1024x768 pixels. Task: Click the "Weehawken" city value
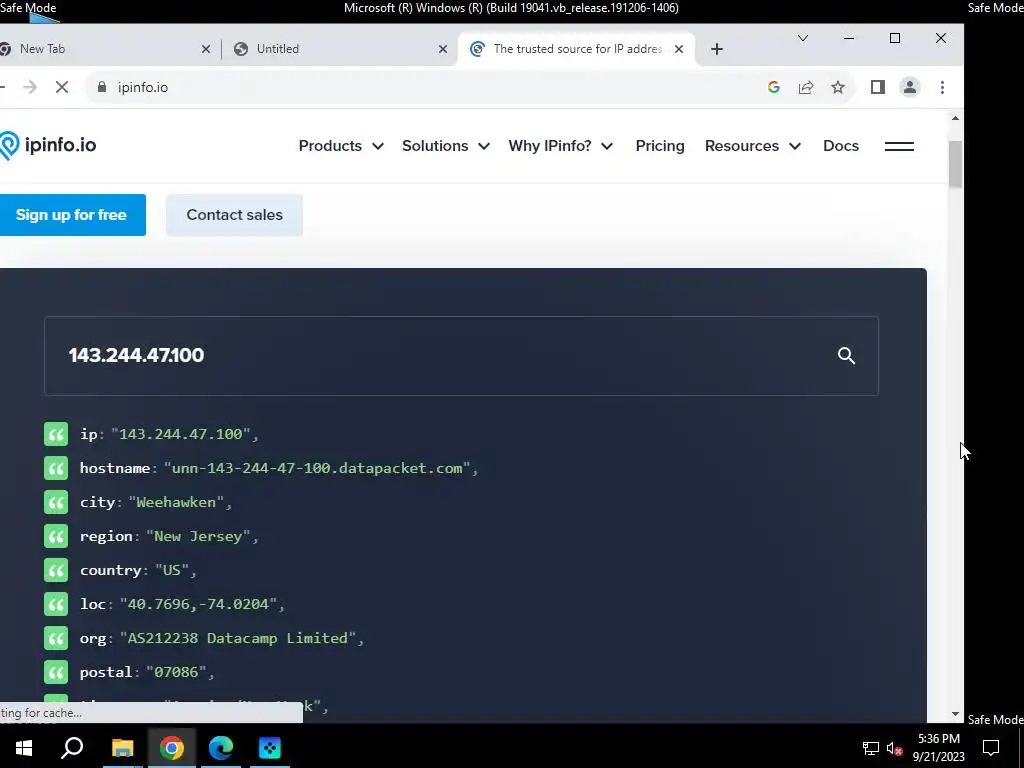176,502
